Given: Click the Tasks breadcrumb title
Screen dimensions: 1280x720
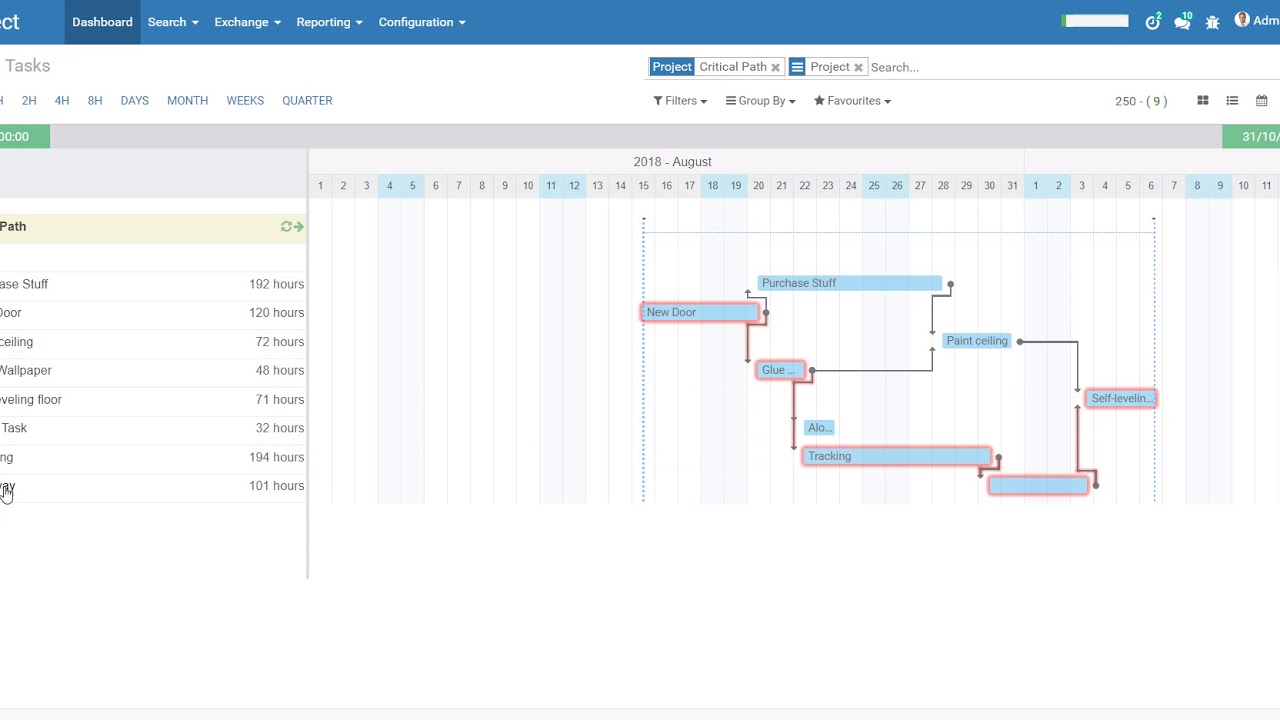Looking at the screenshot, I should pyautogui.click(x=27, y=66).
